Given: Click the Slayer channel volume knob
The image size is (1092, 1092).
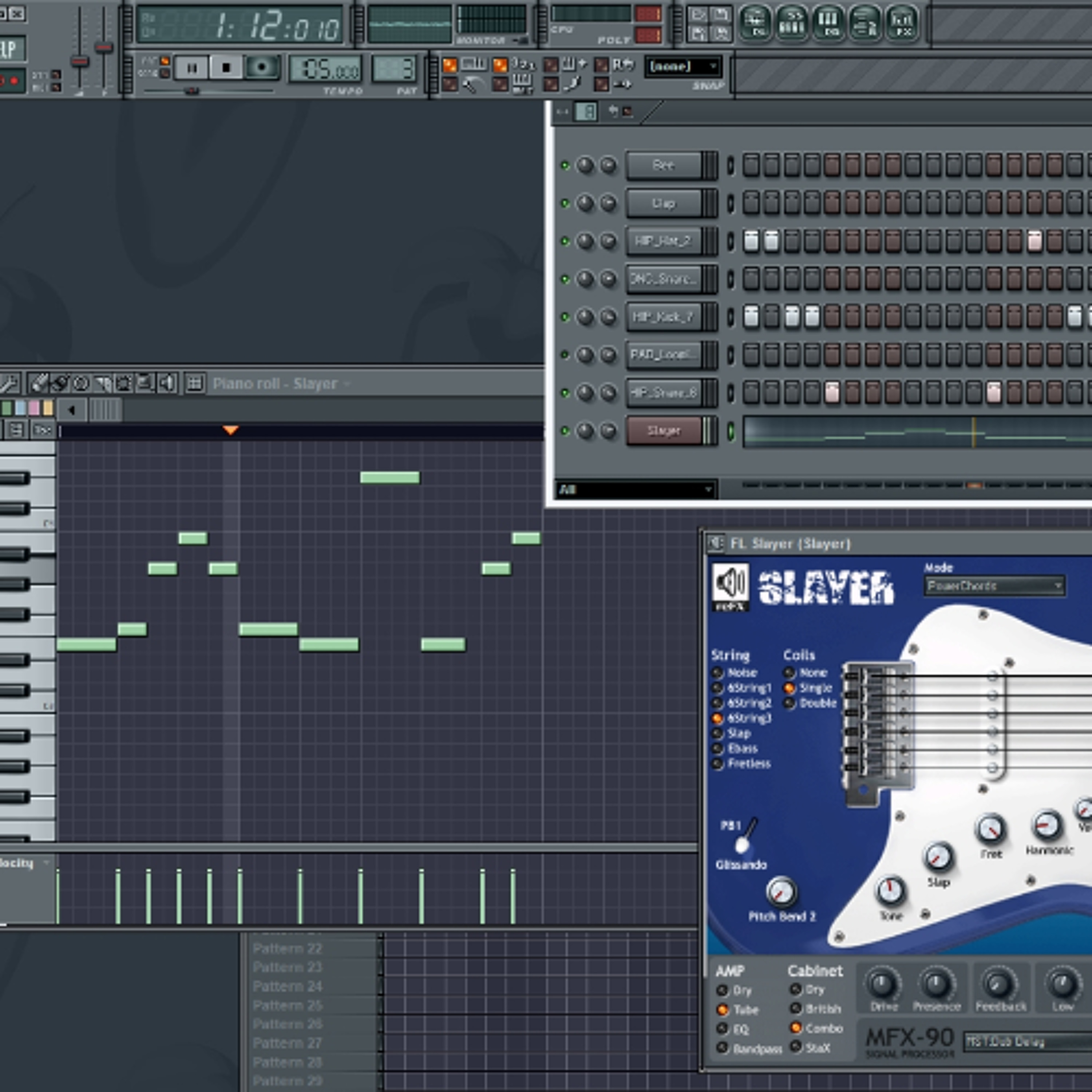Looking at the screenshot, I should coord(608,431).
